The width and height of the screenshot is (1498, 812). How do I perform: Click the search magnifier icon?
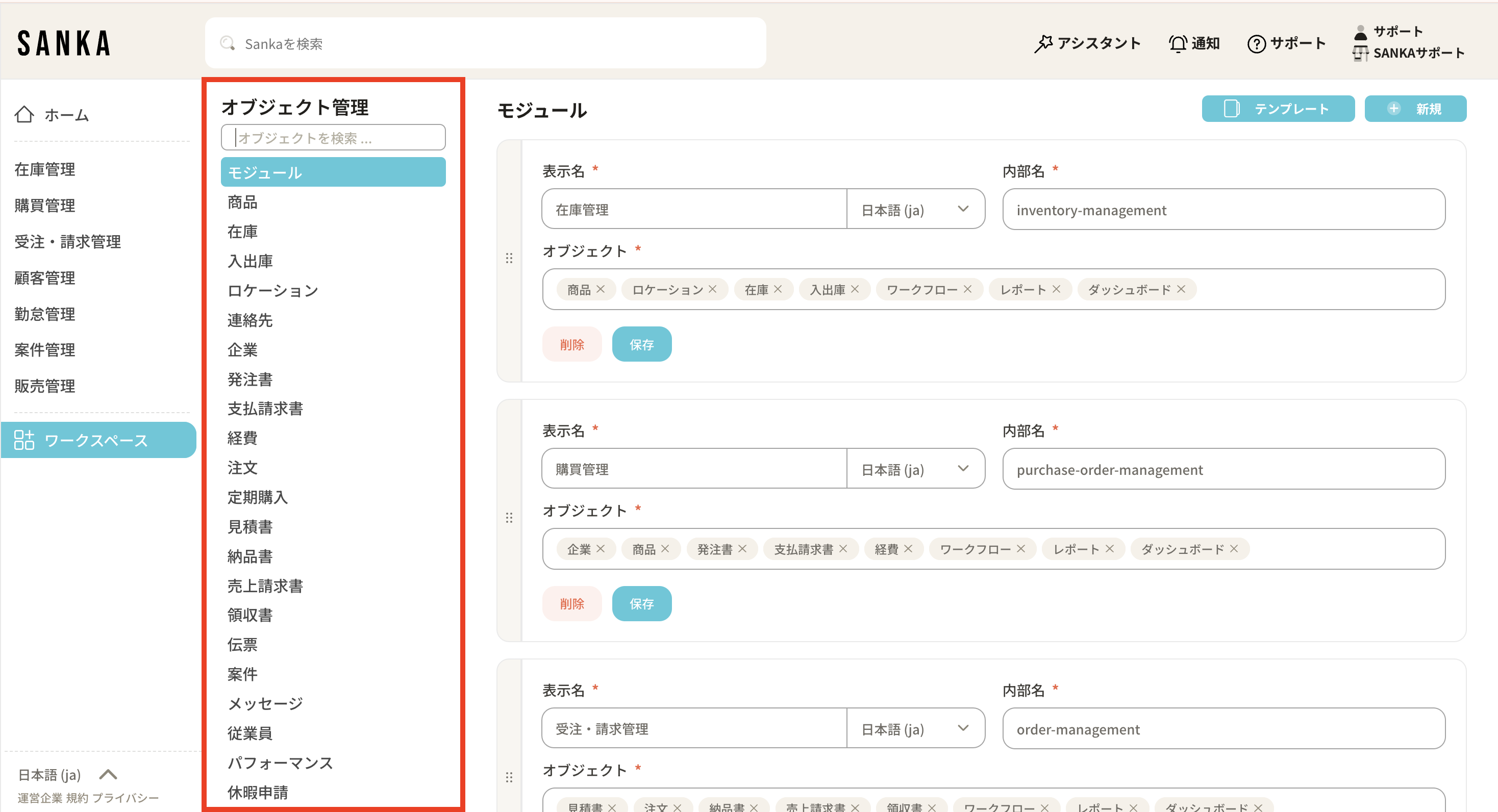click(x=228, y=43)
